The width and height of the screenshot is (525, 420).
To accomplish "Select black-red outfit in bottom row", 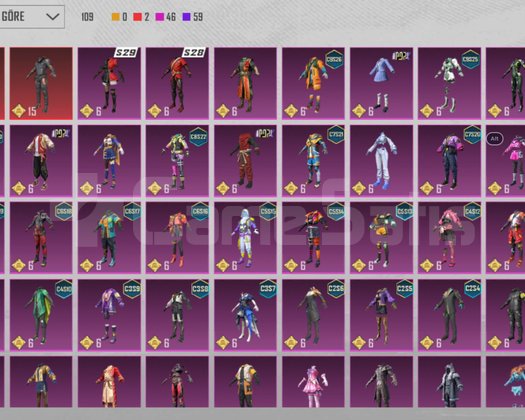I will click(177, 382).
